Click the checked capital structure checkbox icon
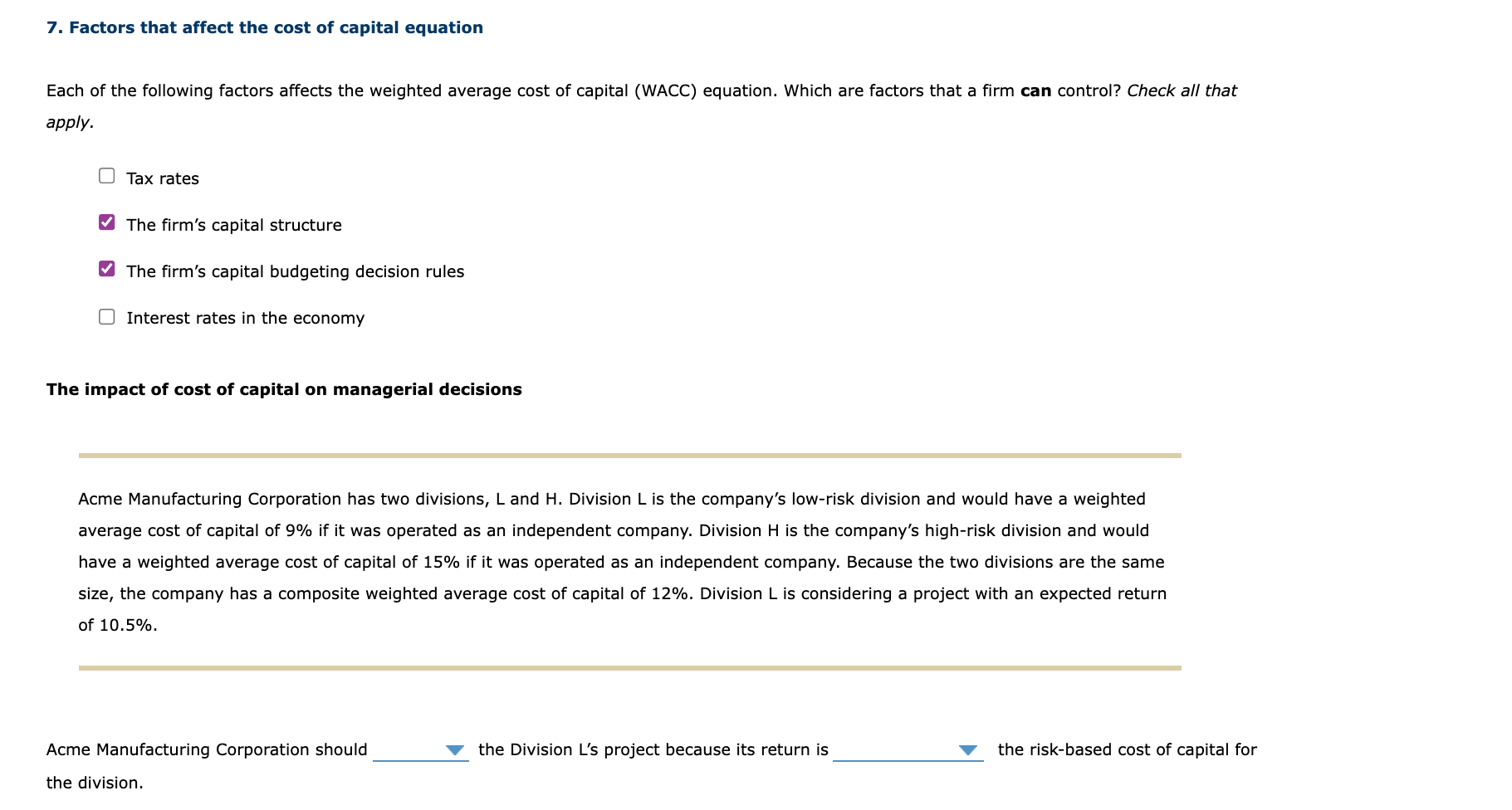 [105, 220]
